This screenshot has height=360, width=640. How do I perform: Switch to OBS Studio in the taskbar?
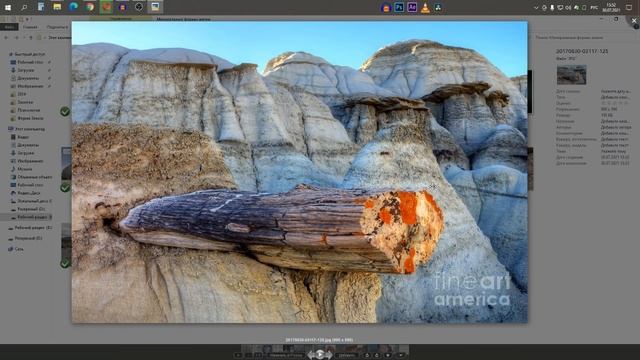tap(139, 7)
